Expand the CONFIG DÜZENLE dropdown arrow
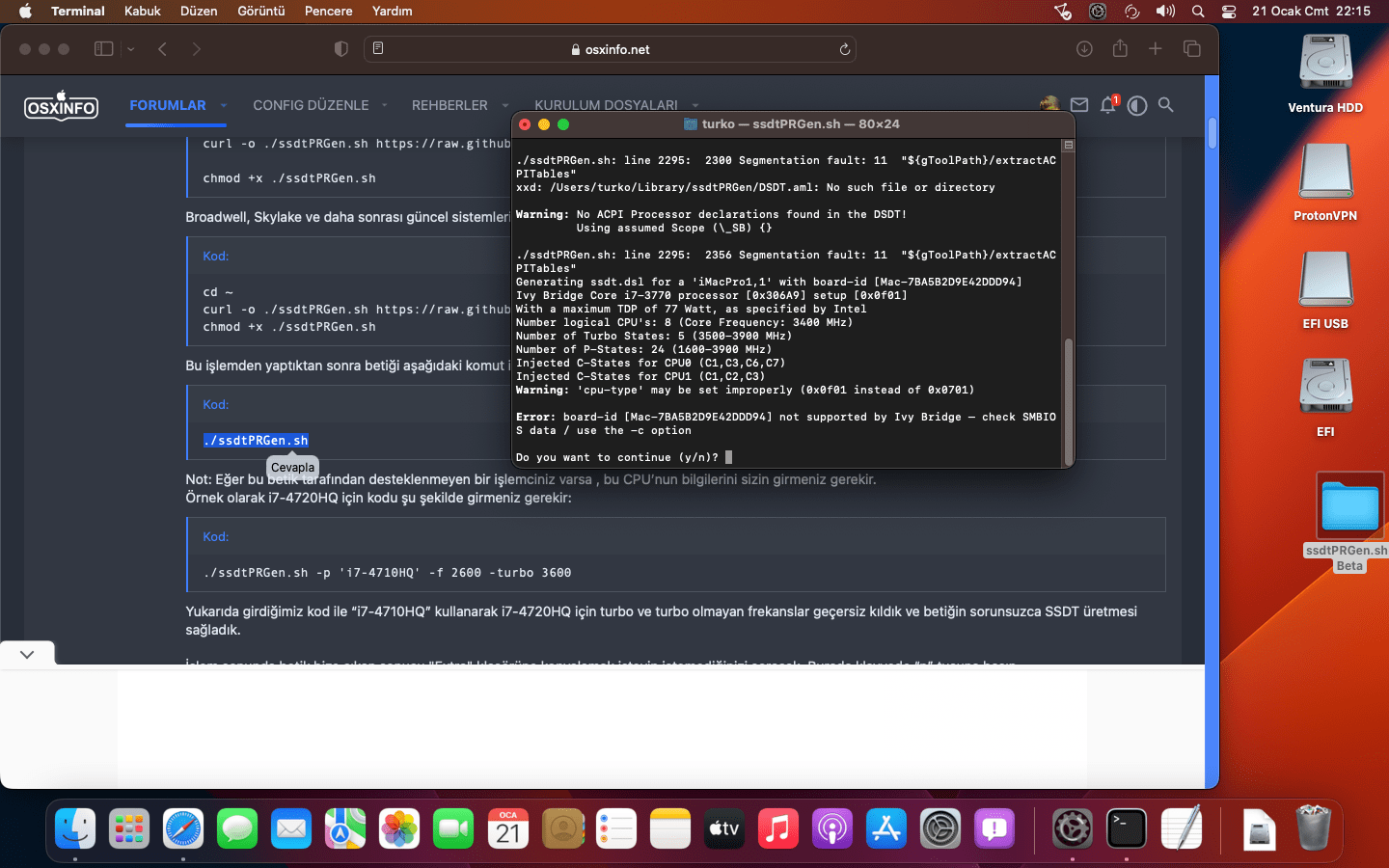 click(x=384, y=105)
